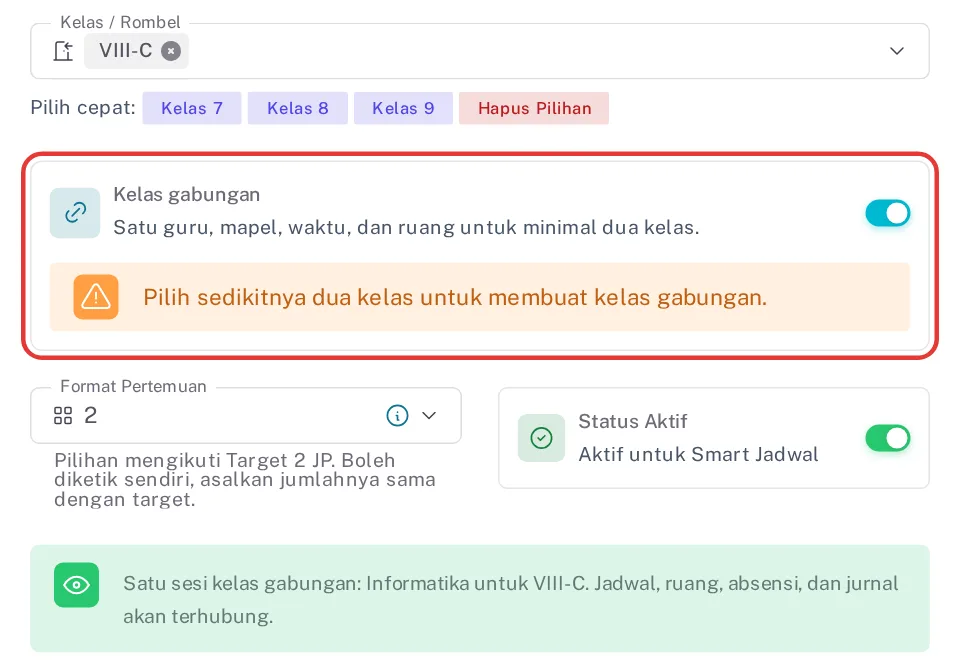
Task: Click the text 'Satu sesi kelas gabungan' summary
Action: pyautogui.click(x=511, y=600)
